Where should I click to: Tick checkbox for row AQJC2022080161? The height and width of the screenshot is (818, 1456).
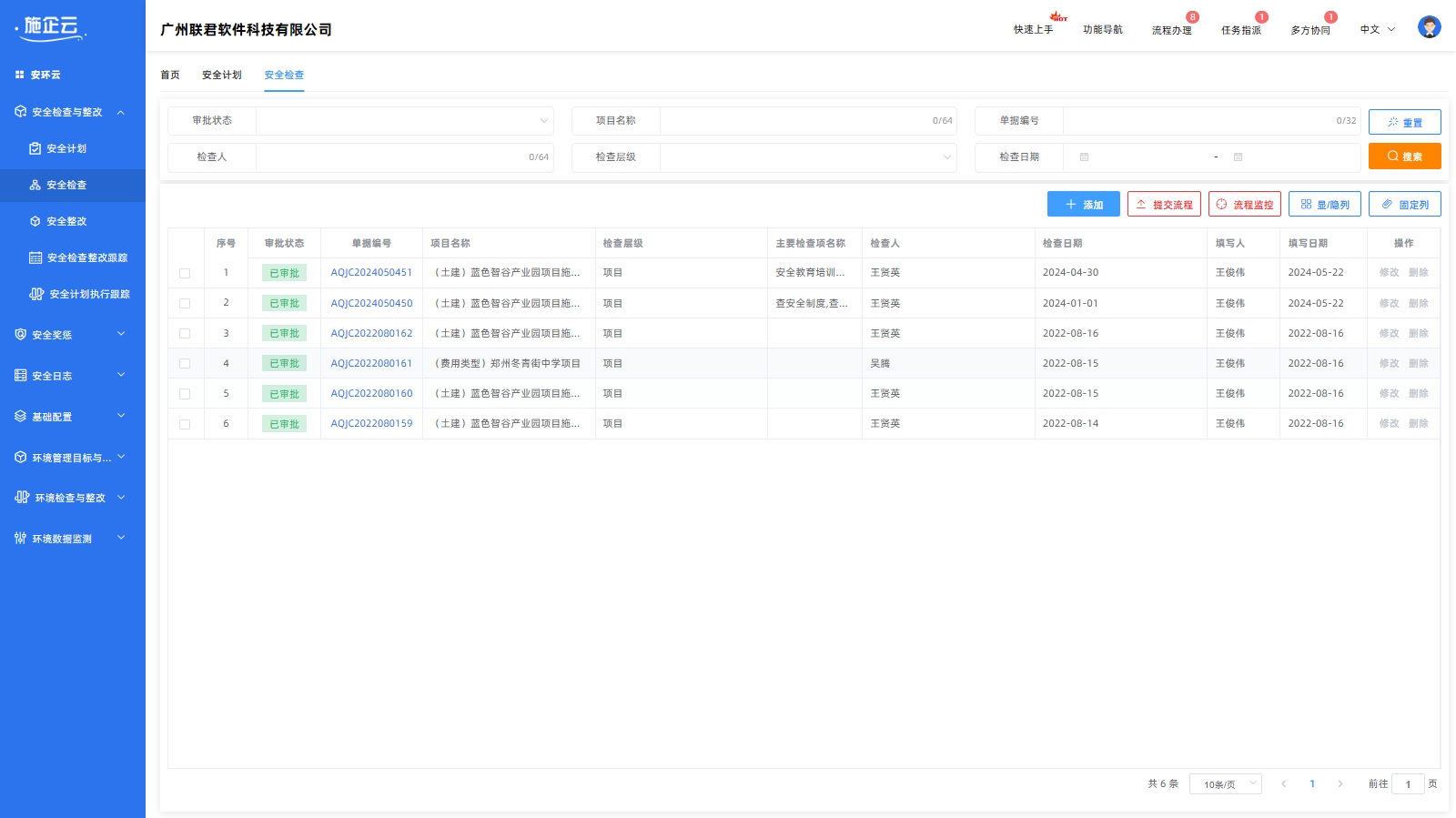[x=185, y=363]
